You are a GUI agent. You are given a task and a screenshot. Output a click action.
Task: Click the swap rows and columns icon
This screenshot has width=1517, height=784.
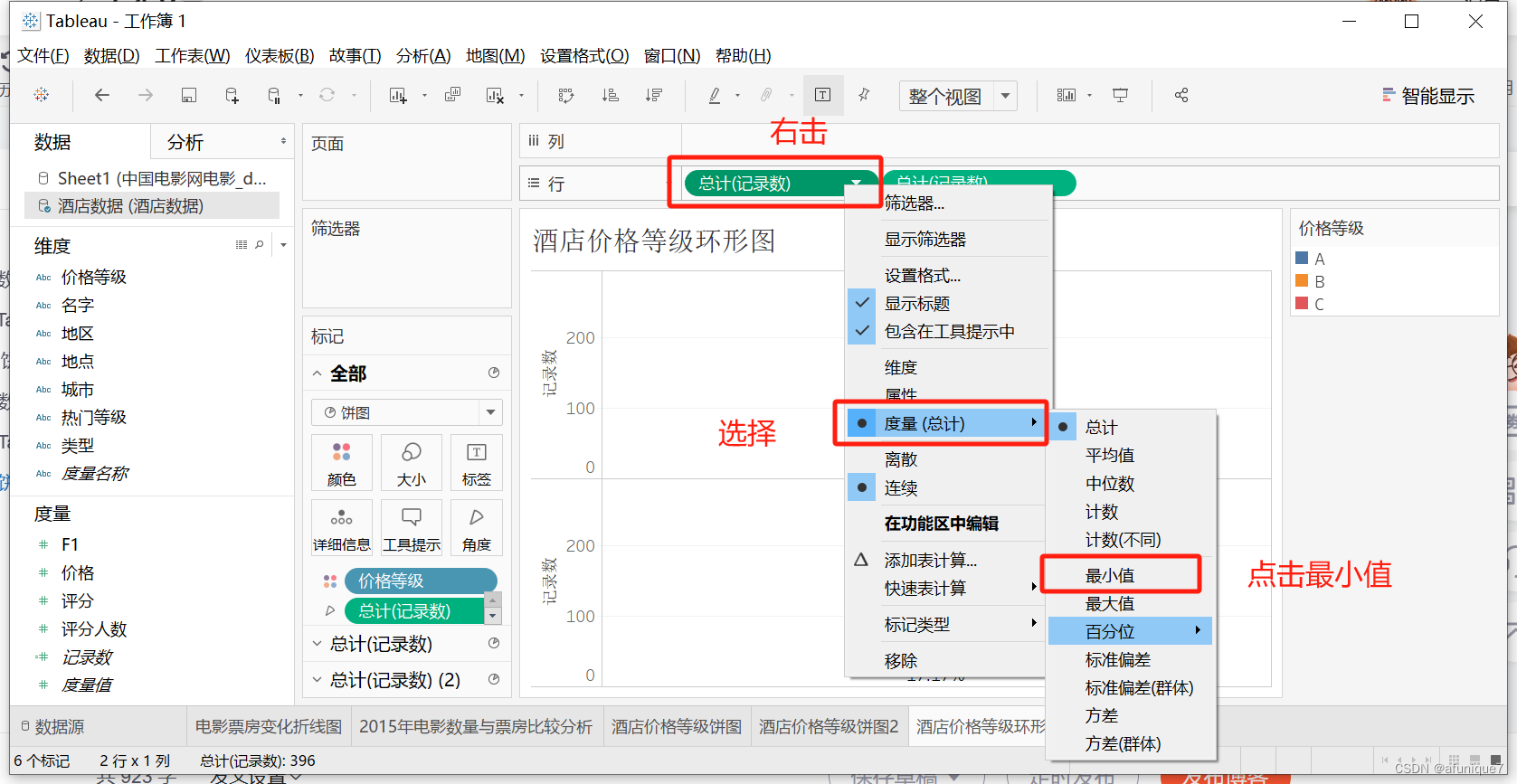click(566, 95)
